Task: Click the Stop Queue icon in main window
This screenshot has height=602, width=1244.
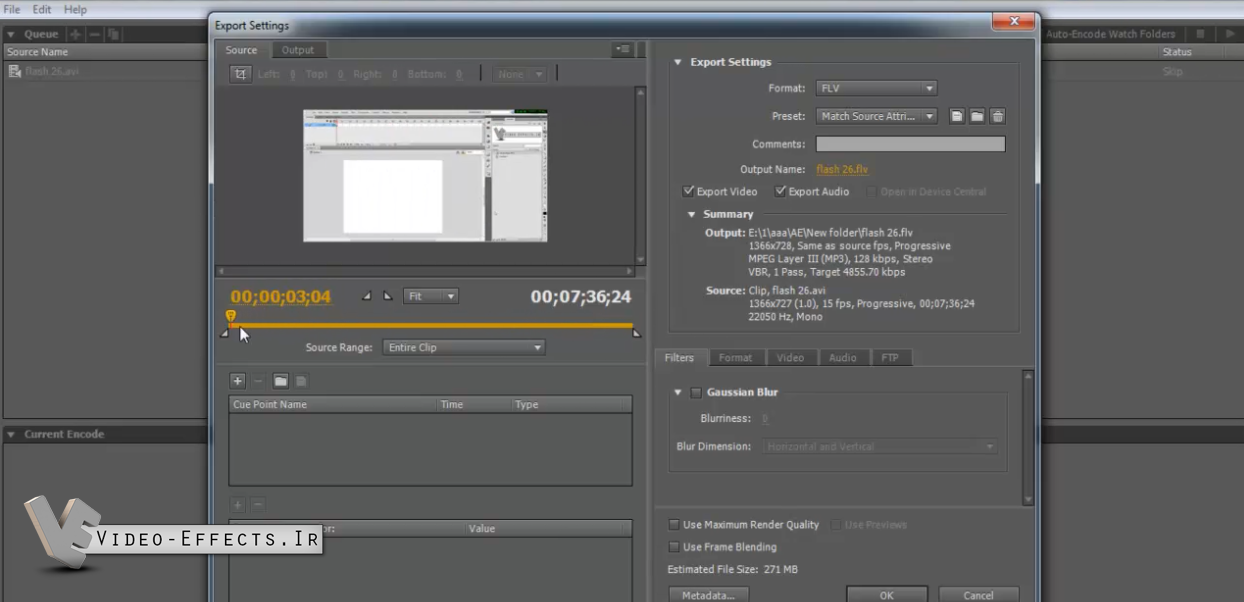Action: tap(1201, 34)
